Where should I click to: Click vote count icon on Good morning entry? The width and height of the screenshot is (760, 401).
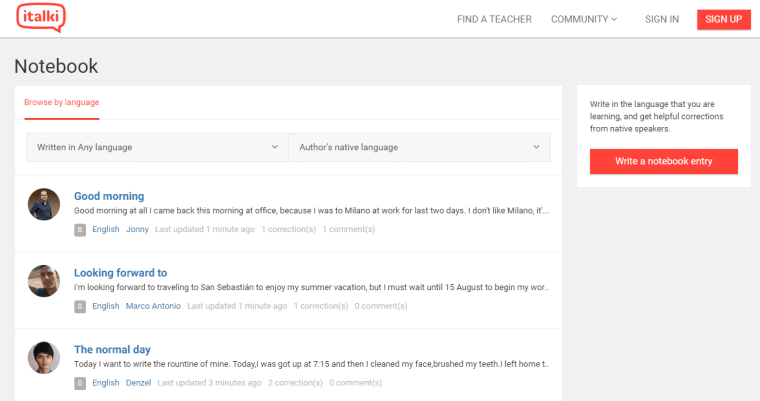coord(80,230)
